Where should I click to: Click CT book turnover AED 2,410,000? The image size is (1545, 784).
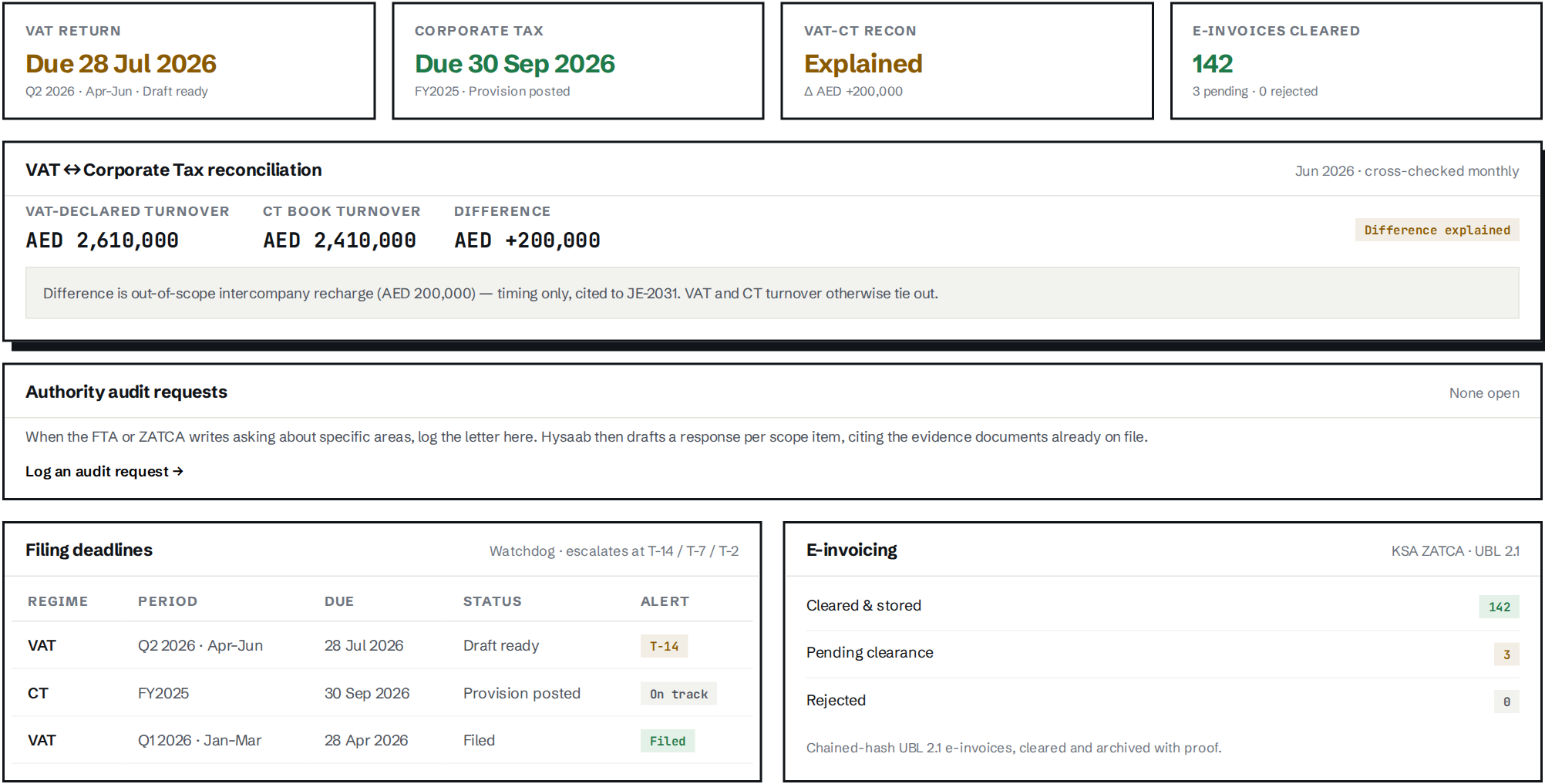click(339, 241)
